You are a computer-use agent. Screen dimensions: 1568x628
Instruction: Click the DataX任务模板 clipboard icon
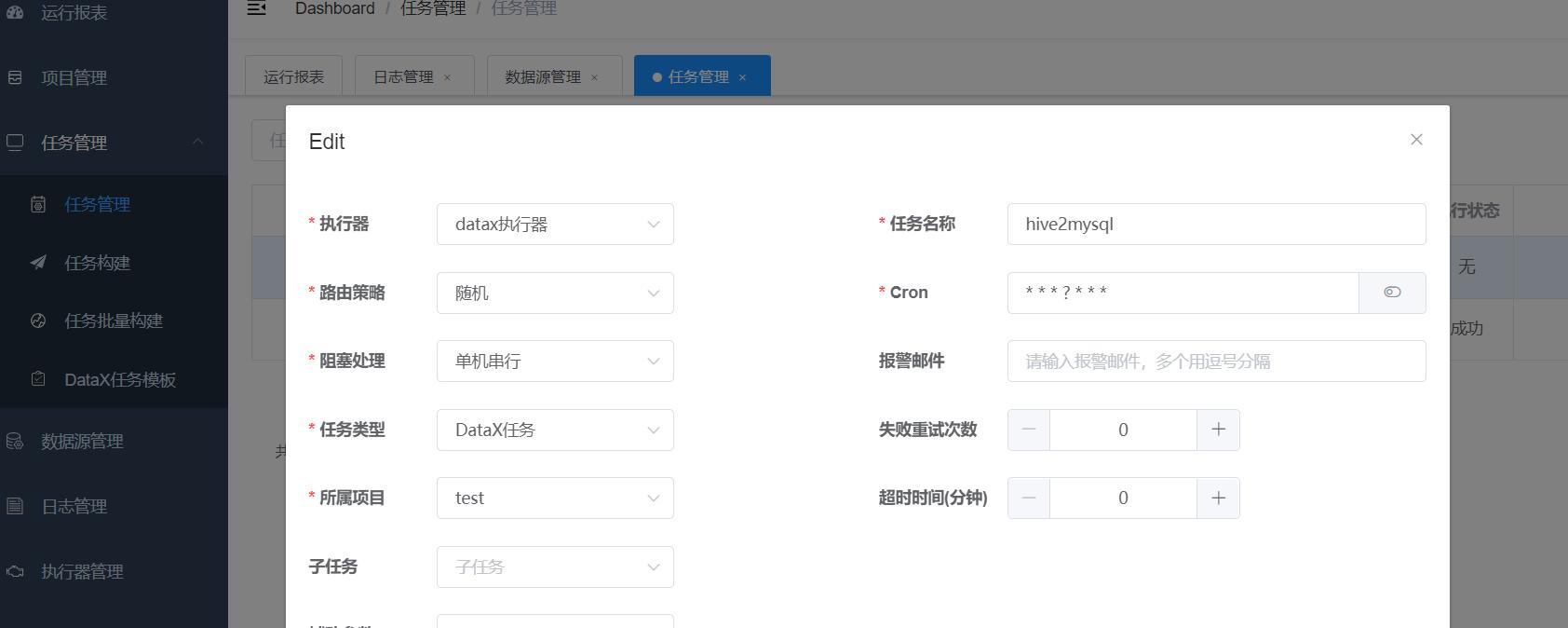coord(38,379)
